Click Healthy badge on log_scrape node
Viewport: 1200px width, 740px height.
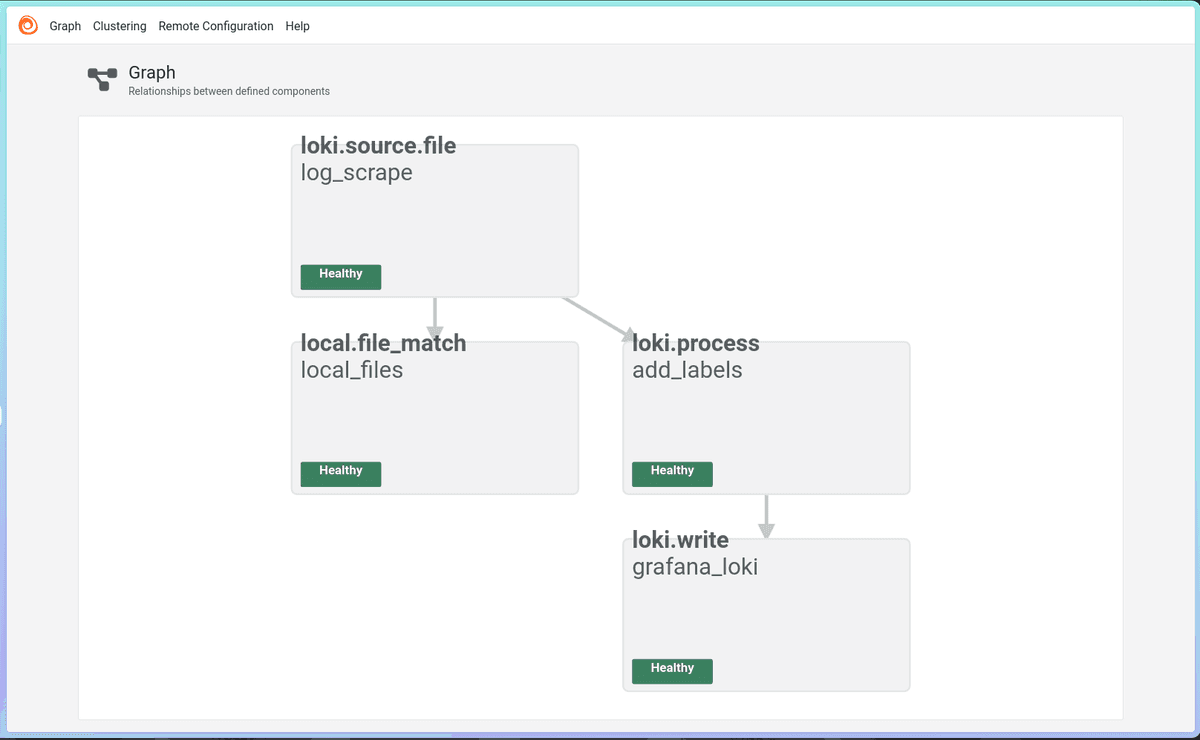(341, 277)
